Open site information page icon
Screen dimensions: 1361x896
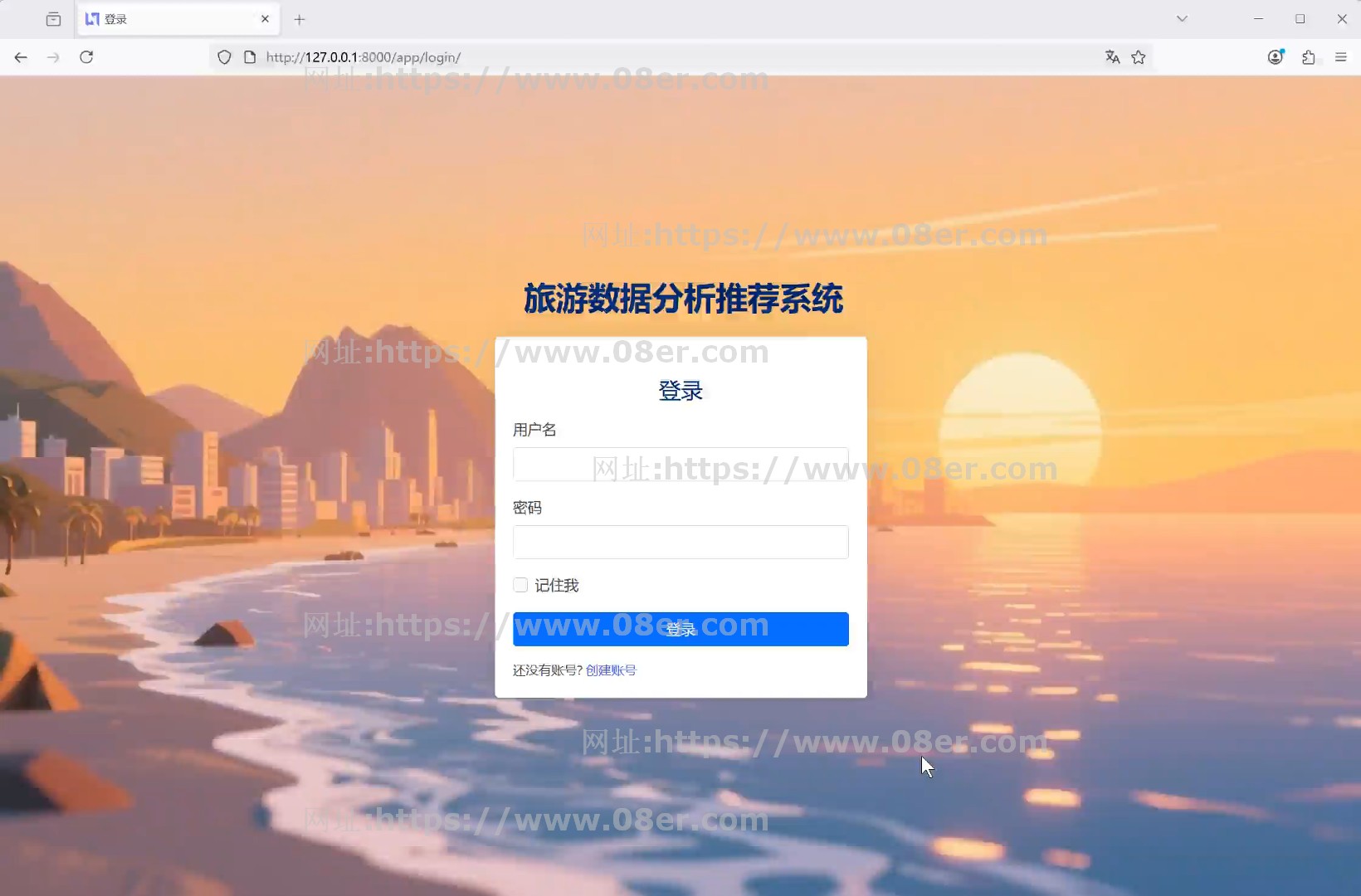(249, 57)
